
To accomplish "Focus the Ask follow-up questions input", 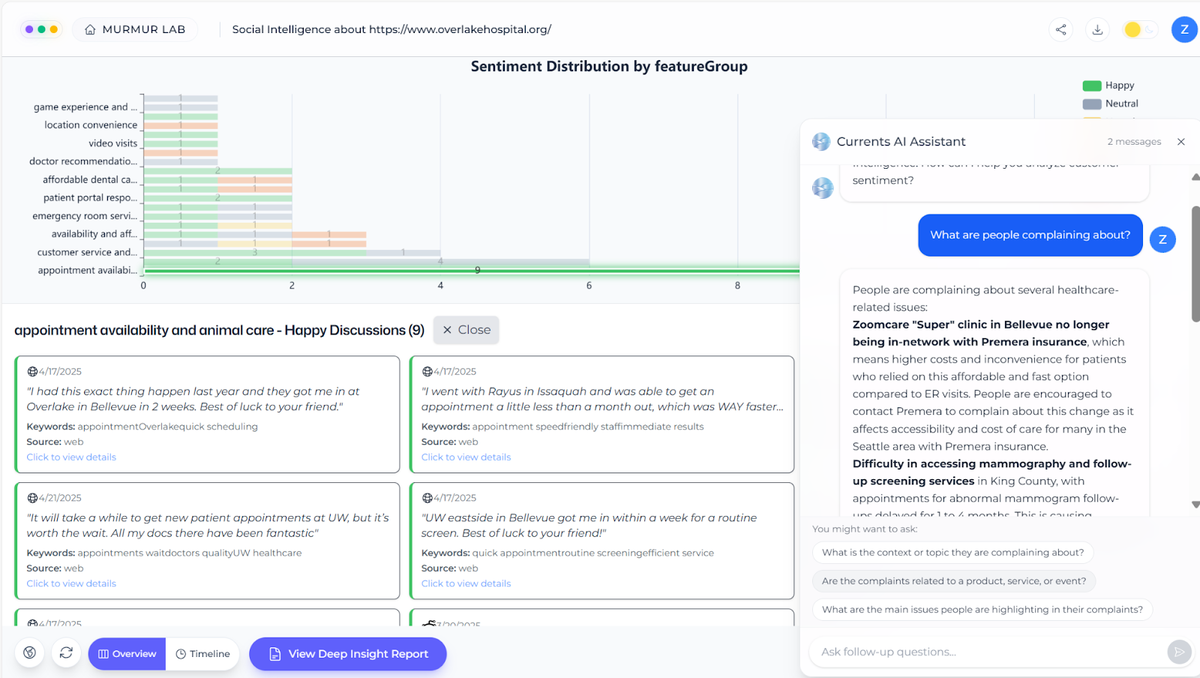I will 985,652.
